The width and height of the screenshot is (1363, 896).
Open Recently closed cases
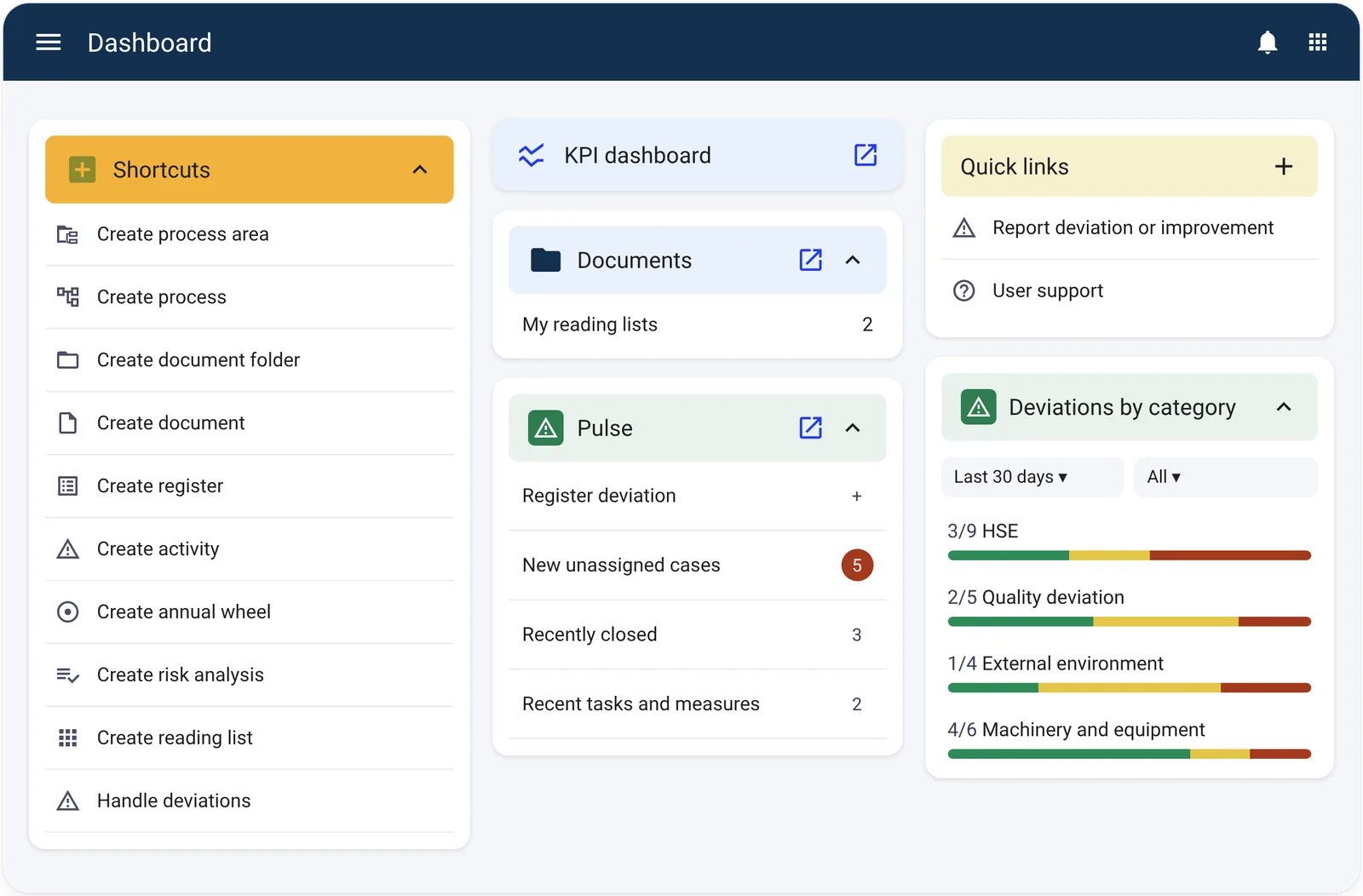(698, 635)
